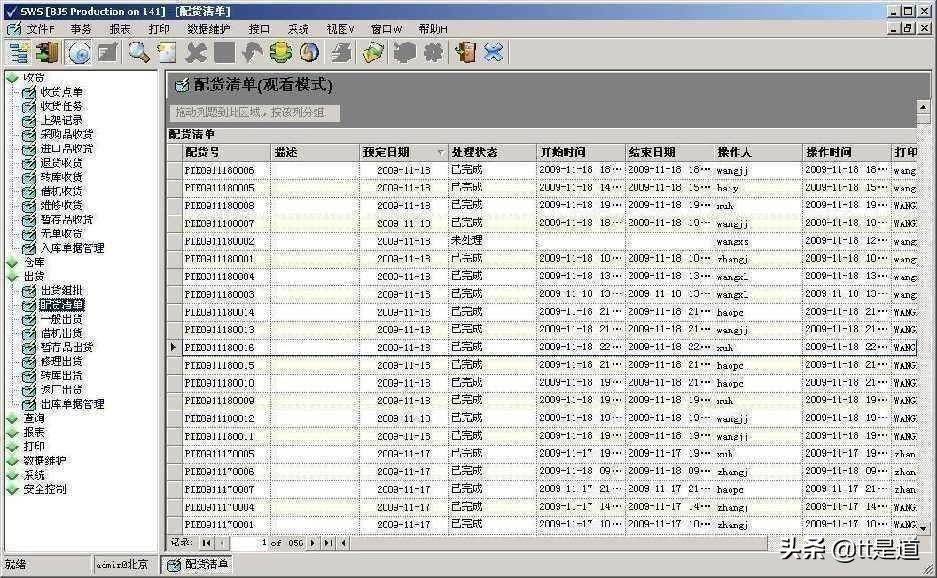This screenshot has height=578, width=937.
Task: Click the new document toolbar icon
Action: (167, 53)
